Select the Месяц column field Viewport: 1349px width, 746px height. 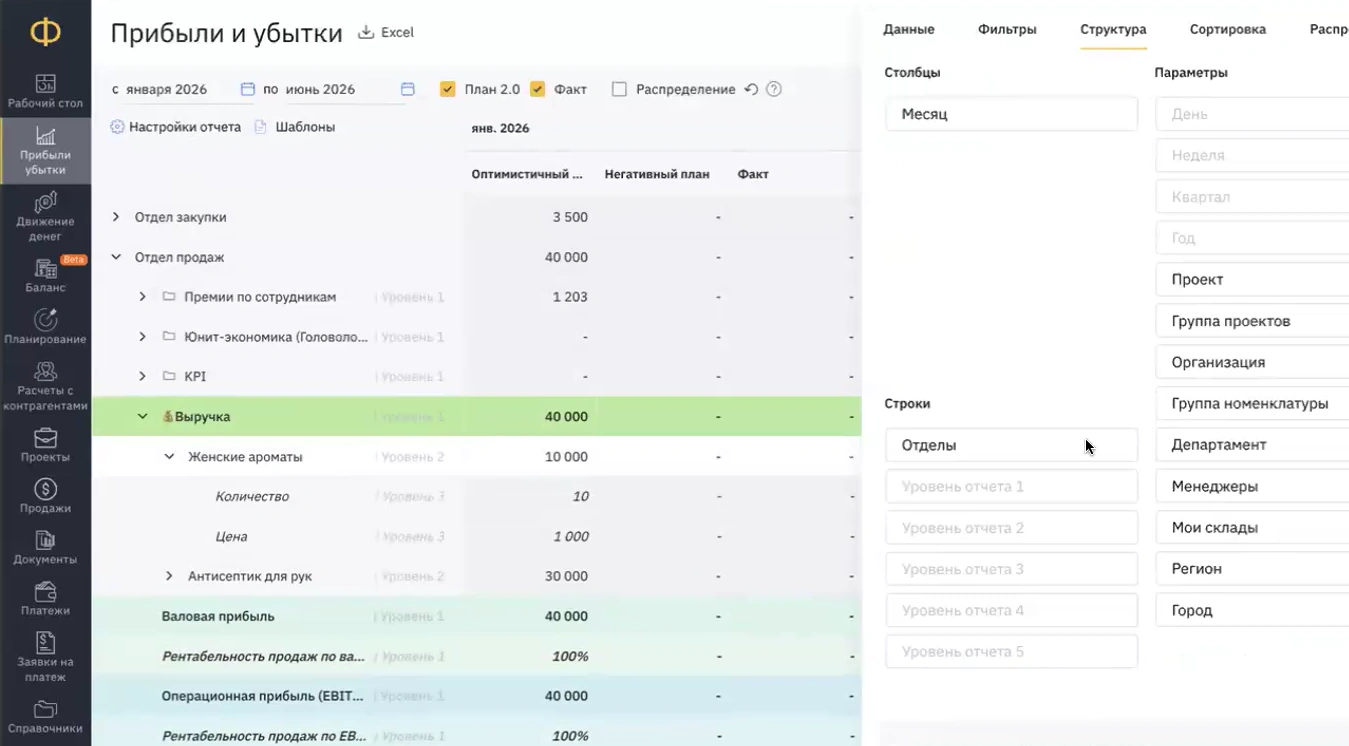(1011, 114)
